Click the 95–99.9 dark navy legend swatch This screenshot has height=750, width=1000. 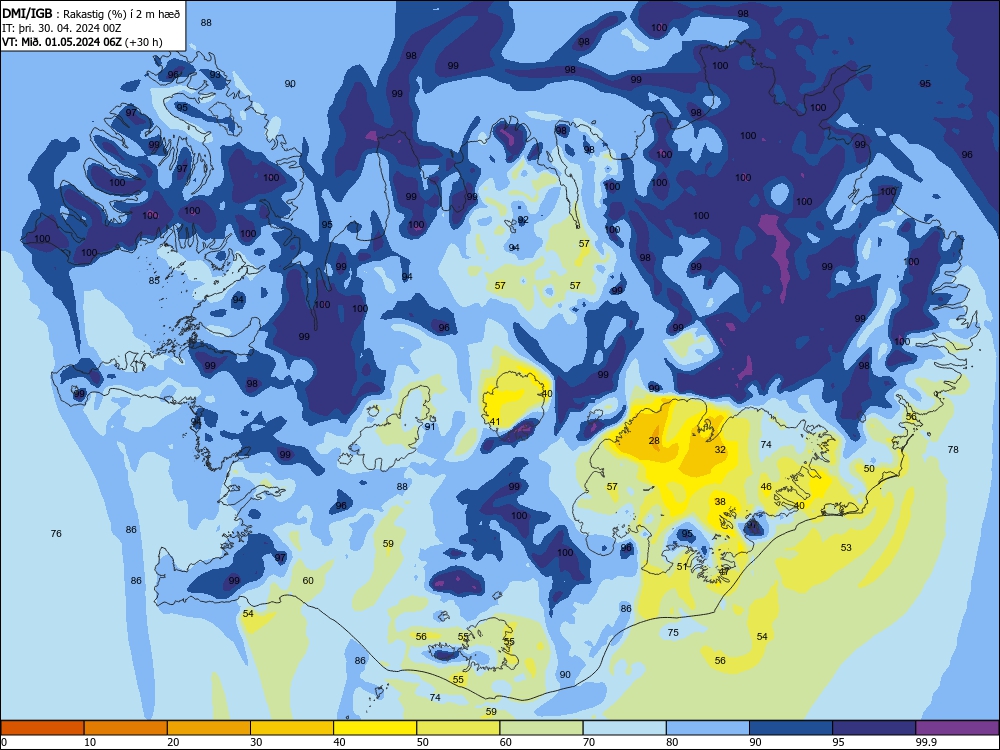click(874, 728)
